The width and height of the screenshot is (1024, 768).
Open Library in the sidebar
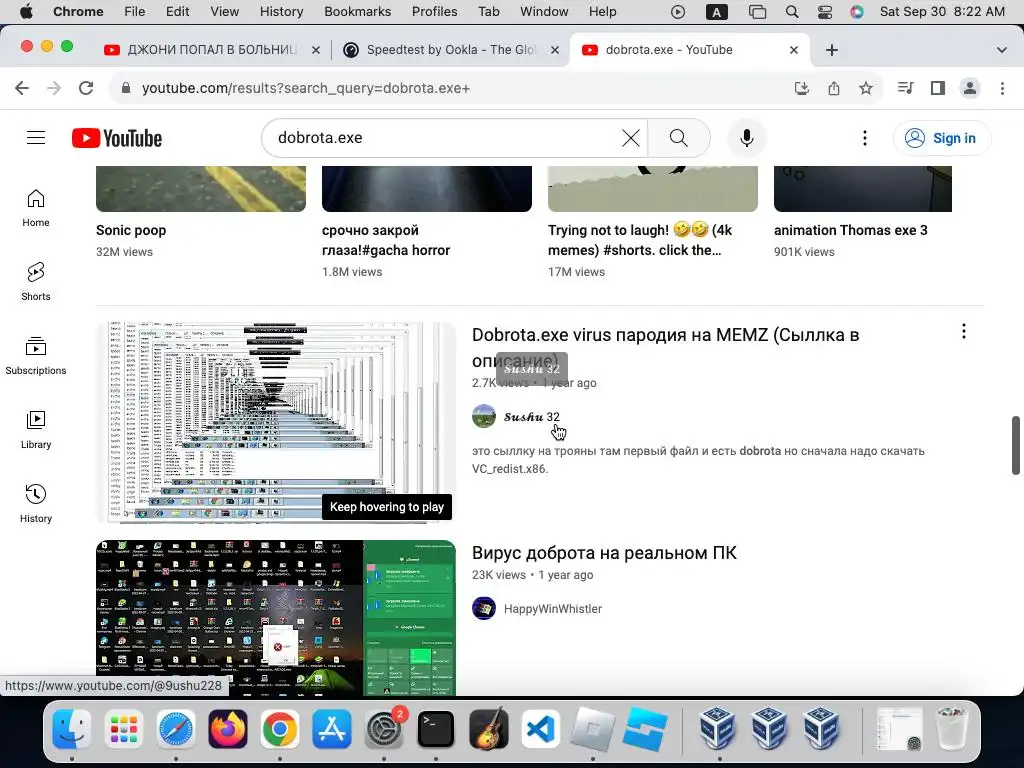(36, 430)
